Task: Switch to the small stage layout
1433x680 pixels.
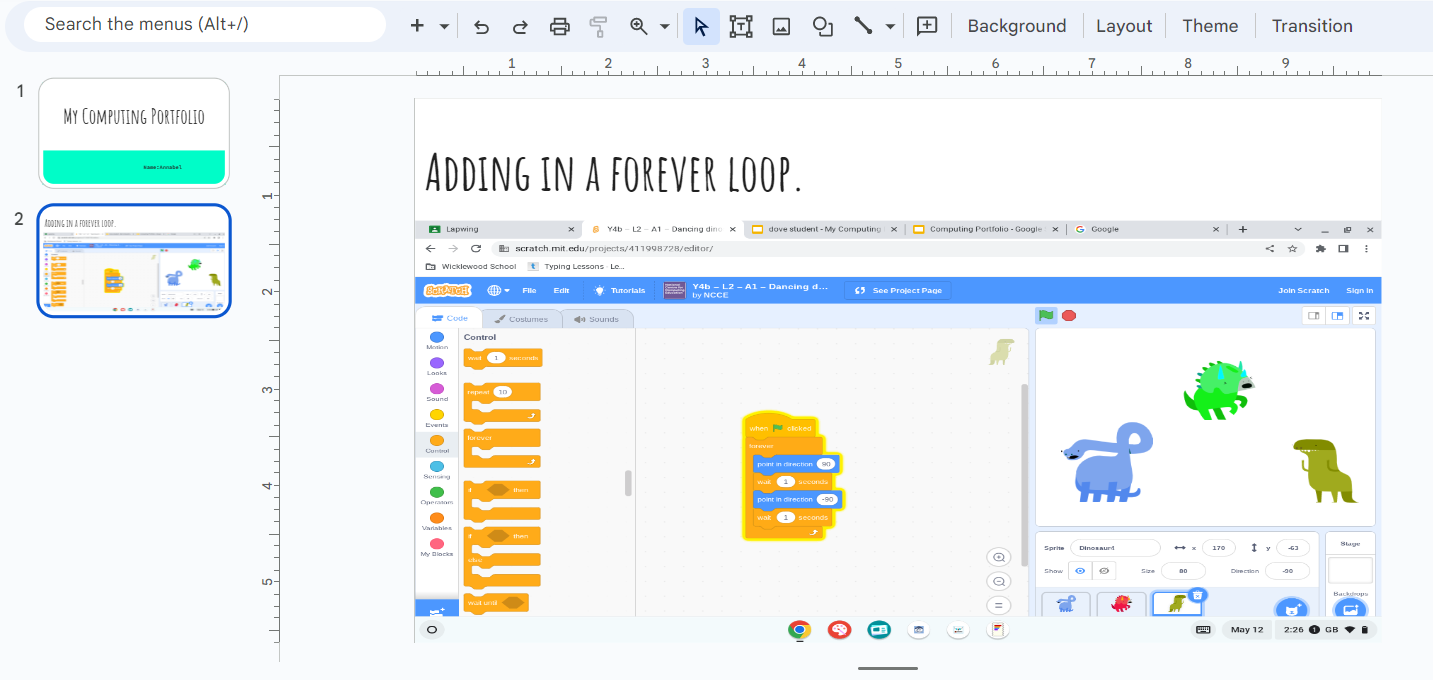Action: coord(1314,316)
